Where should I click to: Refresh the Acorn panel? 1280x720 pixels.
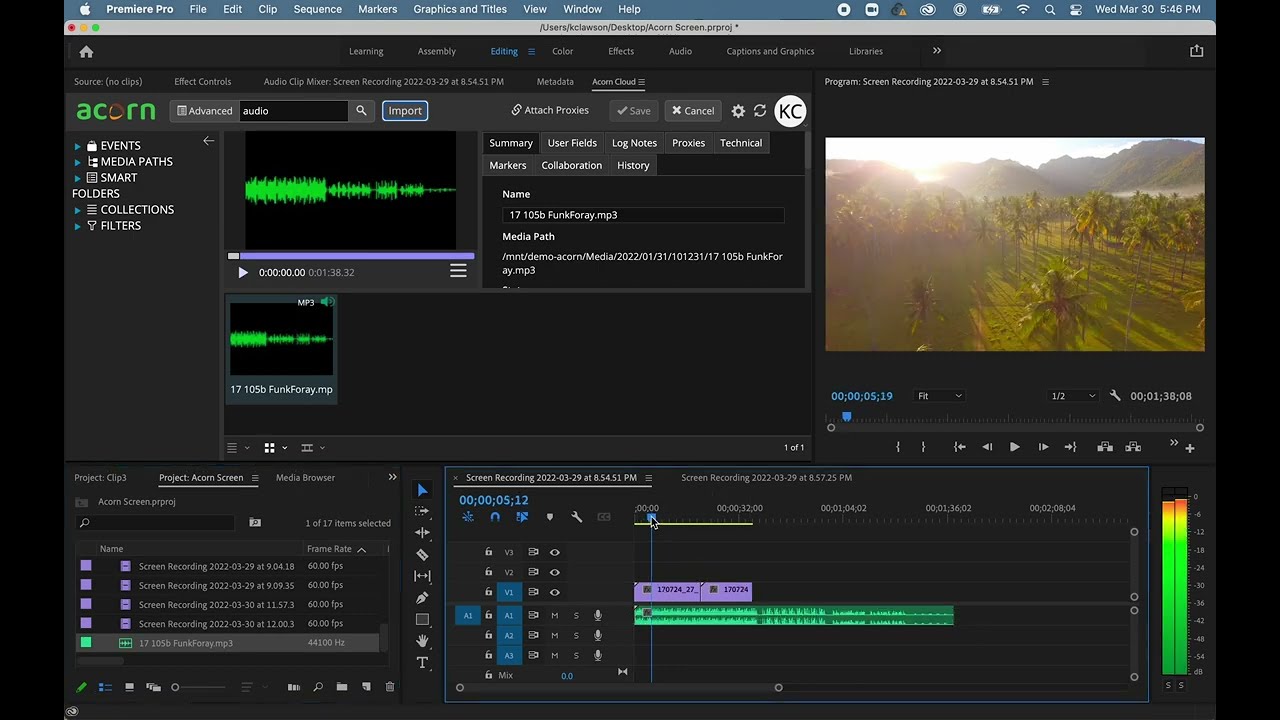coord(760,111)
